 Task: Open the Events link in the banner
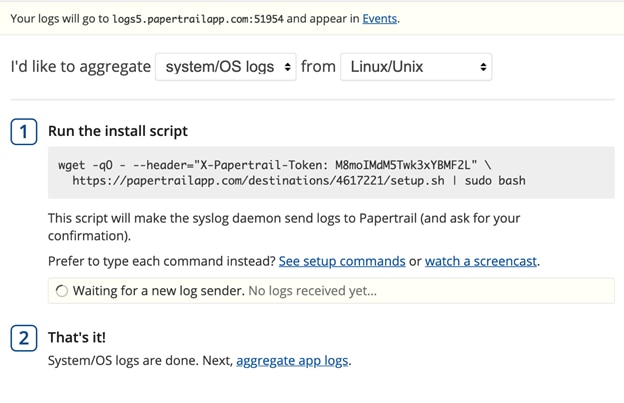[x=379, y=19]
